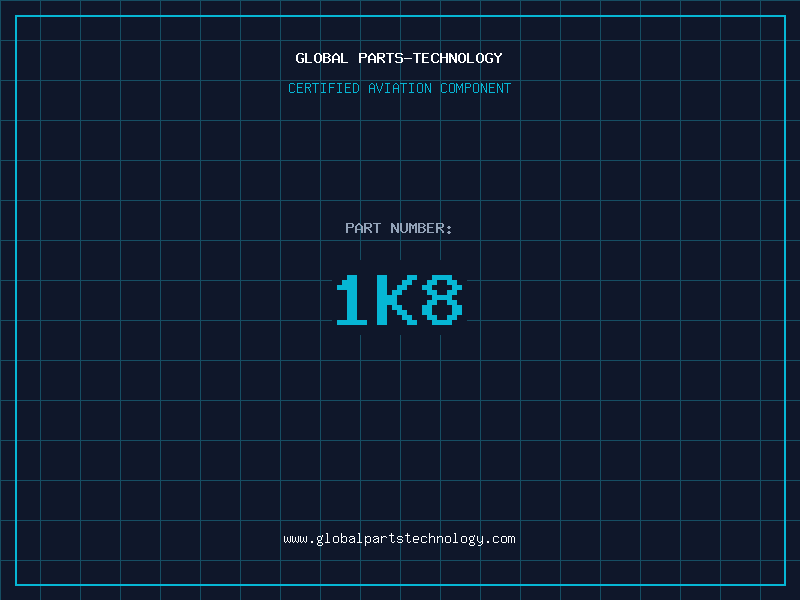Click globalpartstechnology in the bottom web address

(x=399, y=539)
